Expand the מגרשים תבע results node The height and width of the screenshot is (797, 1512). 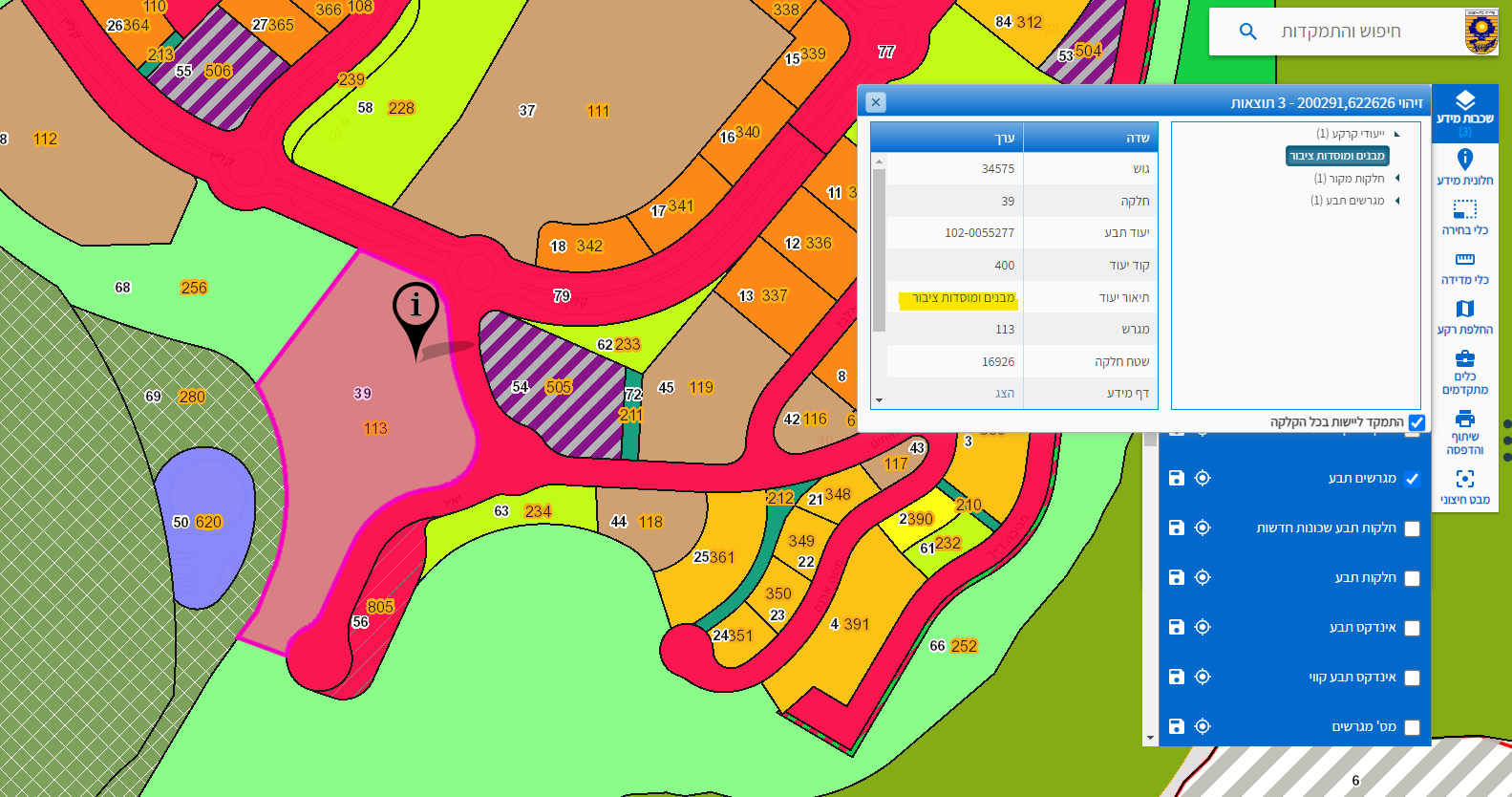tap(1396, 201)
